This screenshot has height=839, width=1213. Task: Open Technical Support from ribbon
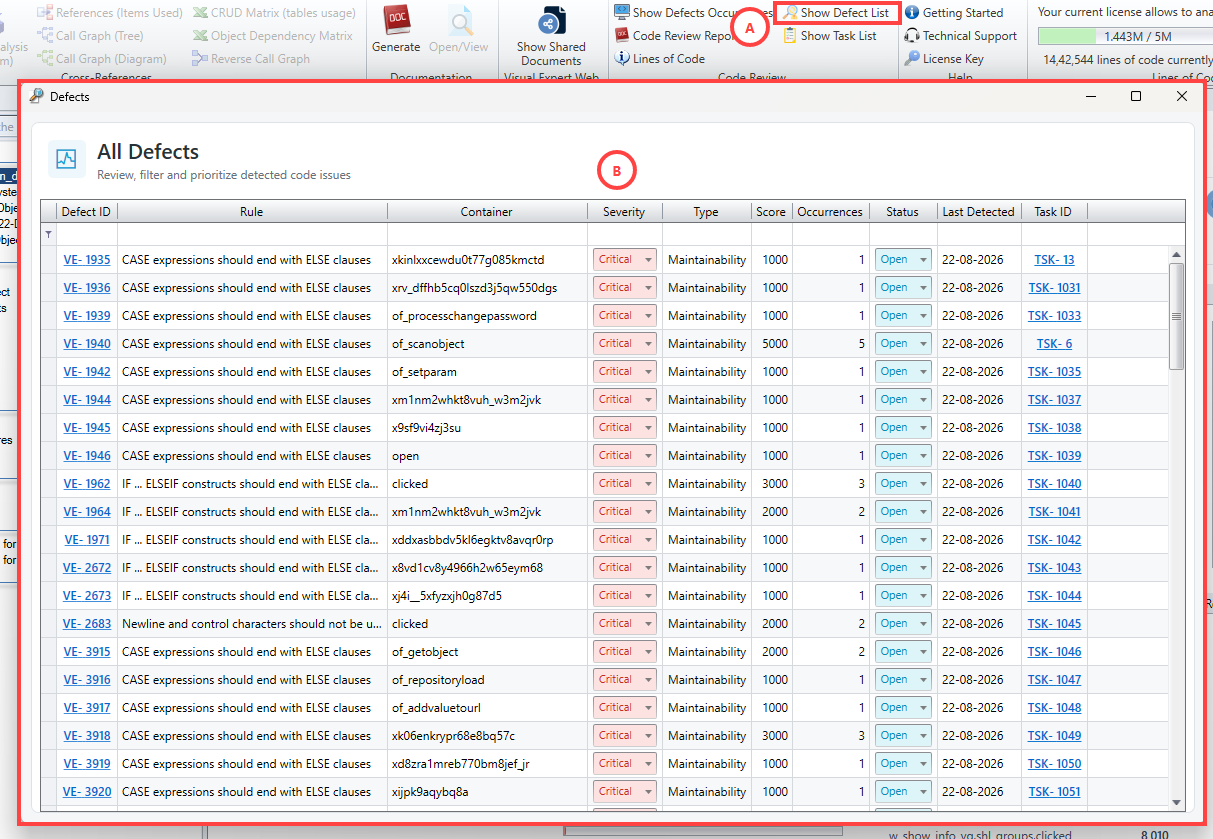pos(961,36)
